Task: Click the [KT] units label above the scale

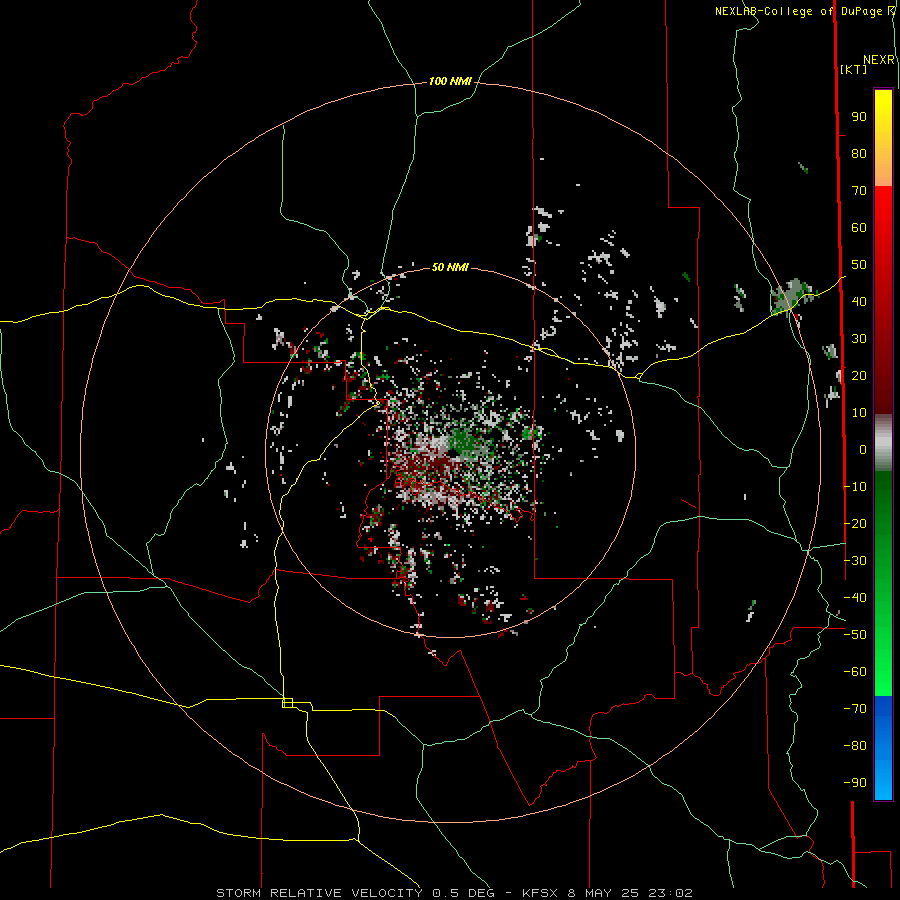Action: 854,69
